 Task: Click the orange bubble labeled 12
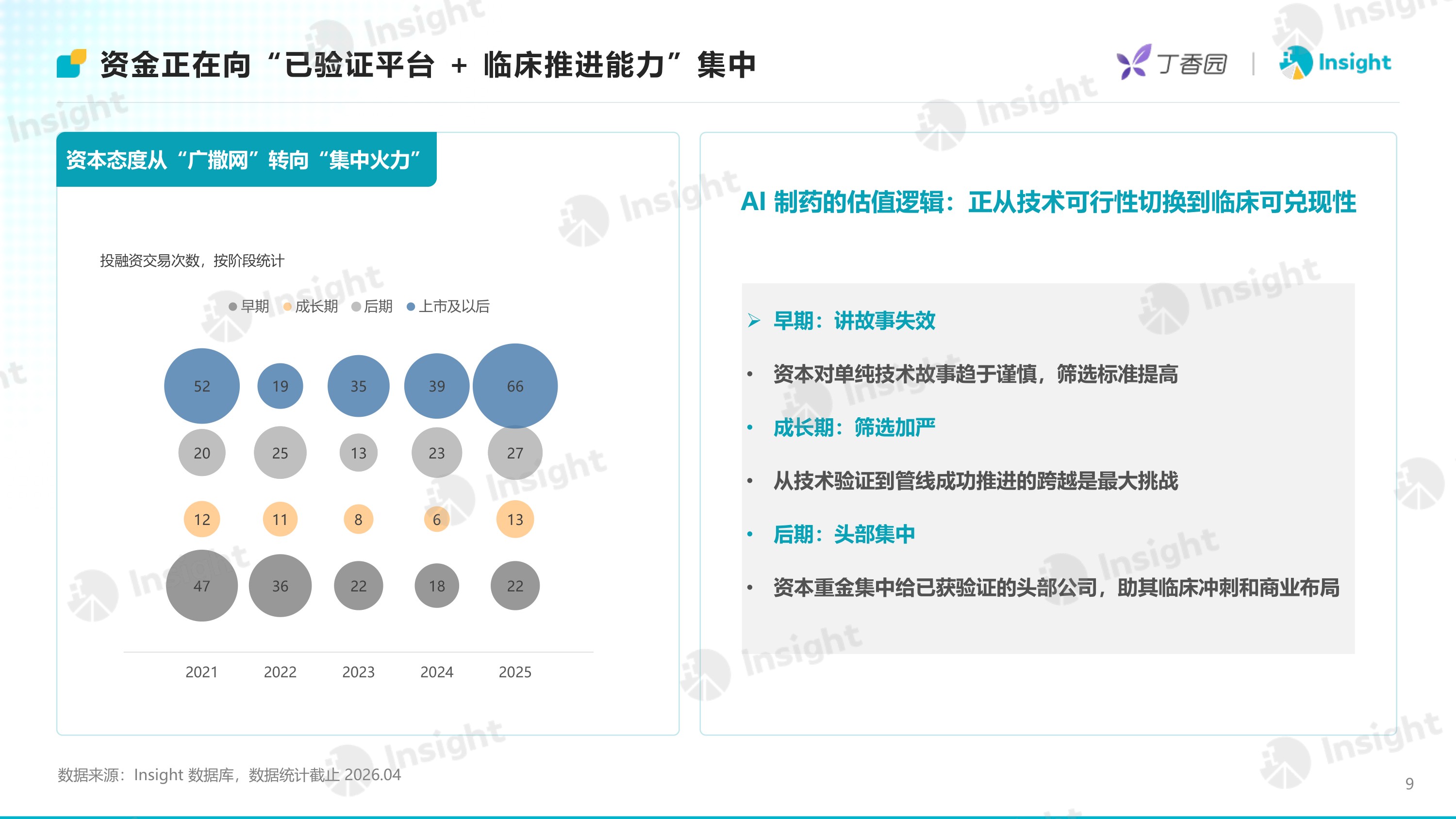click(x=202, y=520)
